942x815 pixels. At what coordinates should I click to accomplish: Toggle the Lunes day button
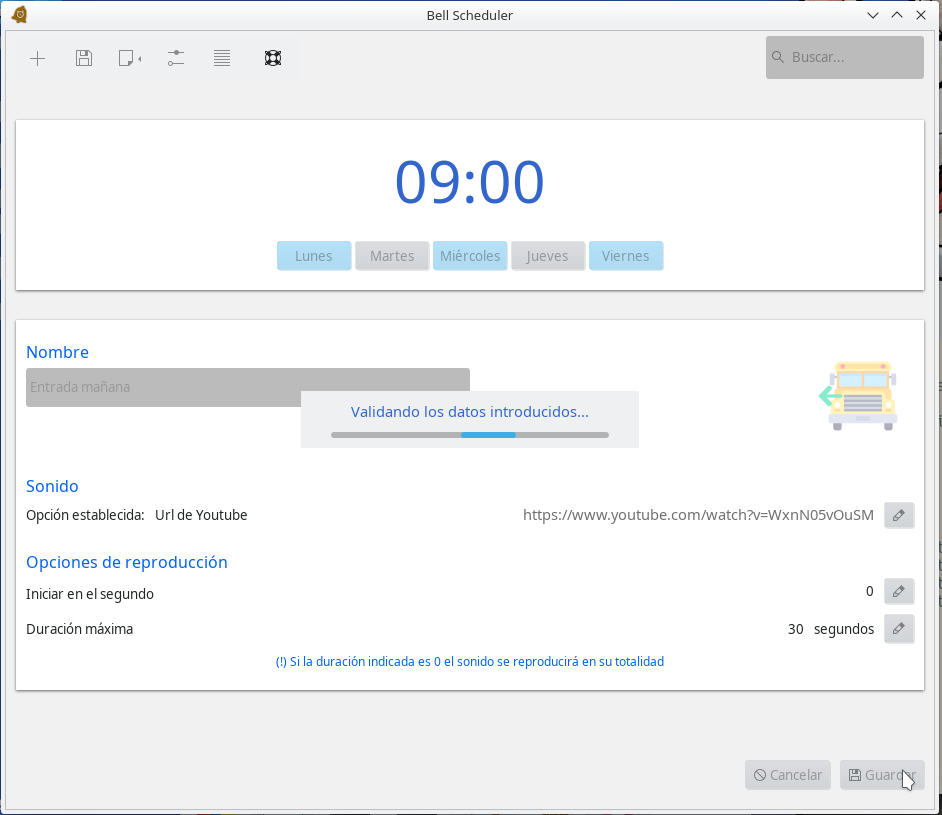pyautogui.click(x=314, y=256)
